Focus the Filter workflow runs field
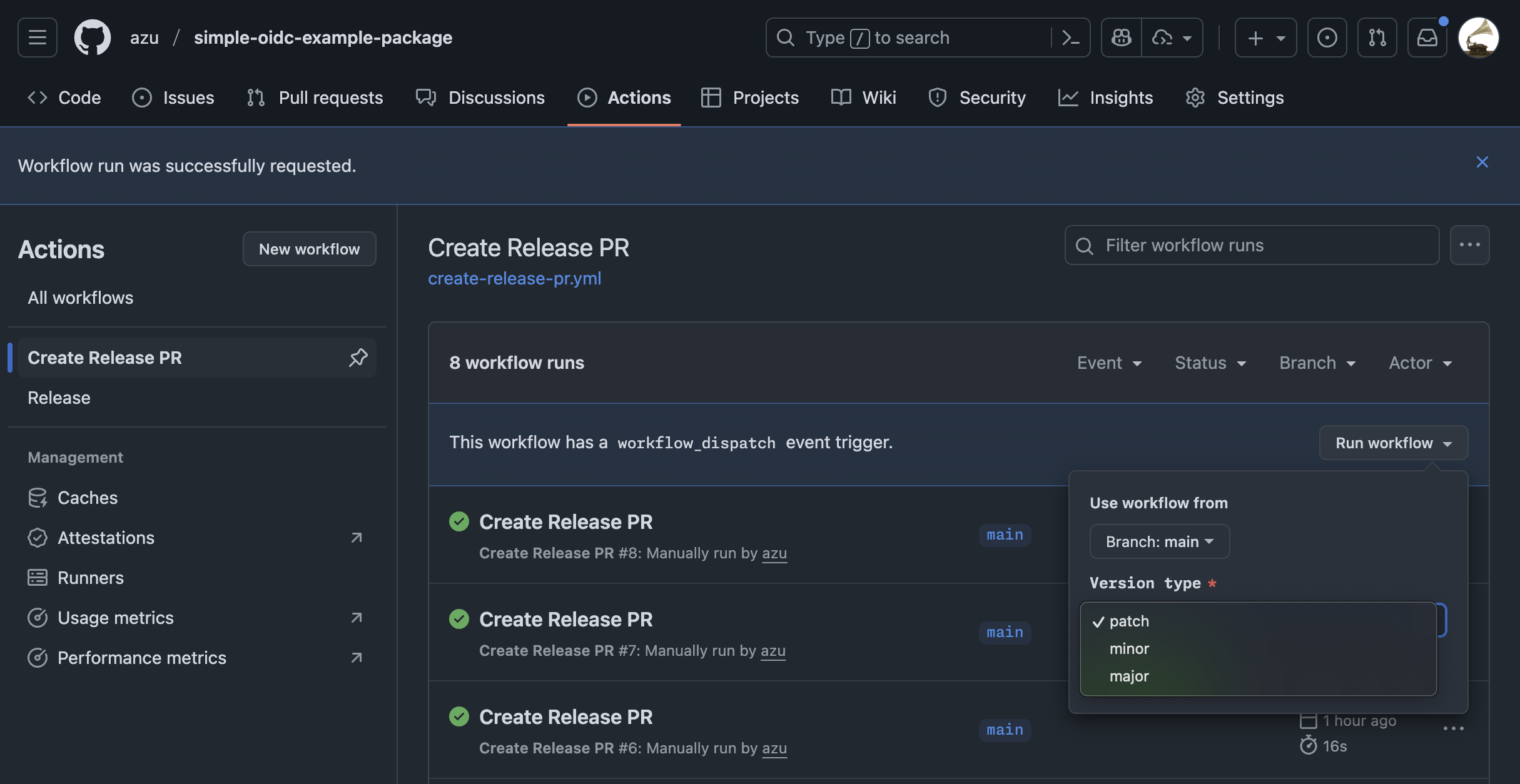 click(x=1252, y=245)
